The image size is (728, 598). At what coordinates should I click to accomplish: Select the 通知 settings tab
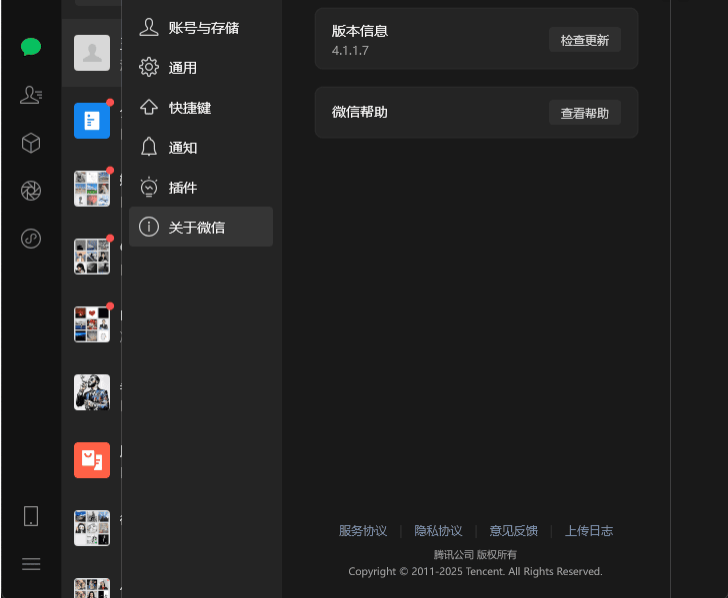pyautogui.click(x=201, y=148)
